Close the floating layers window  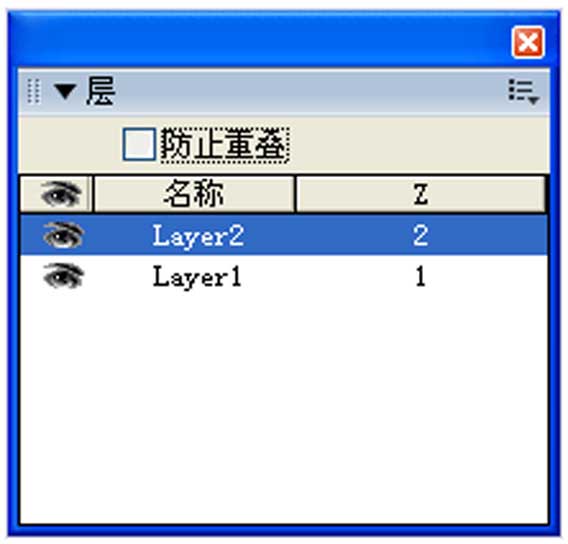(528, 42)
